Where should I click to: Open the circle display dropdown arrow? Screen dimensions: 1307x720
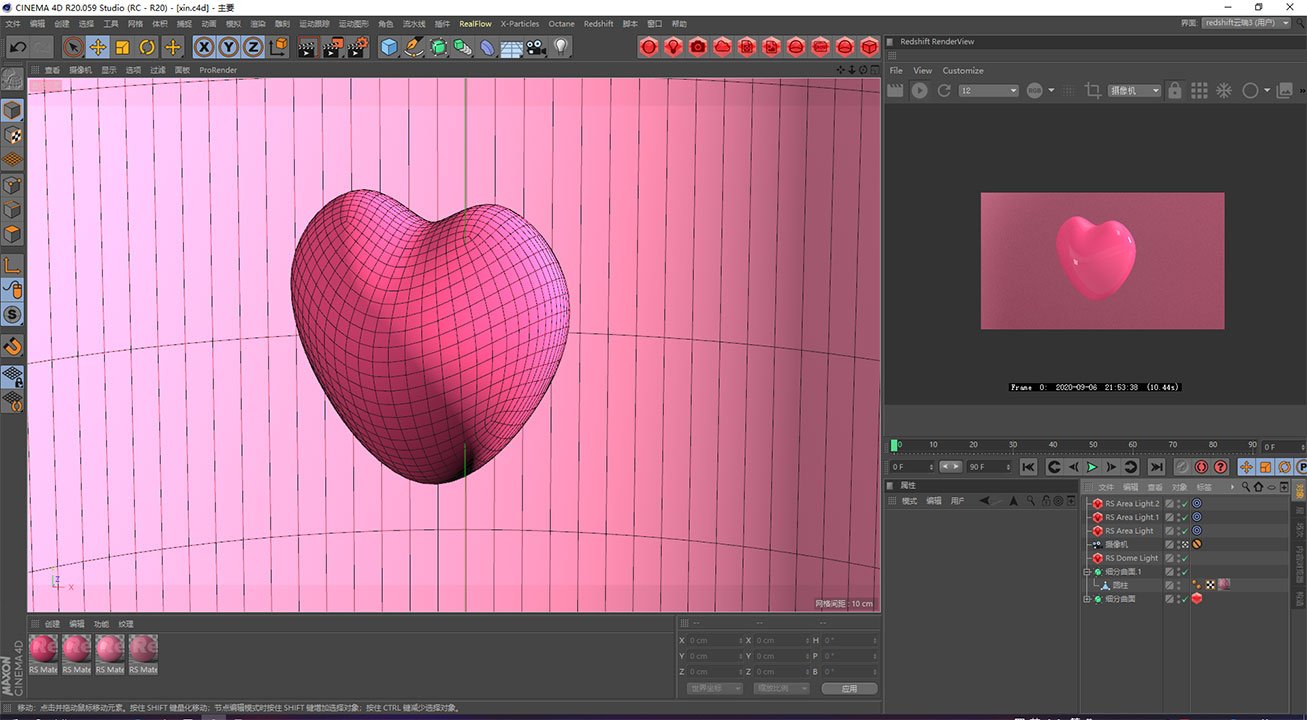coord(1267,90)
